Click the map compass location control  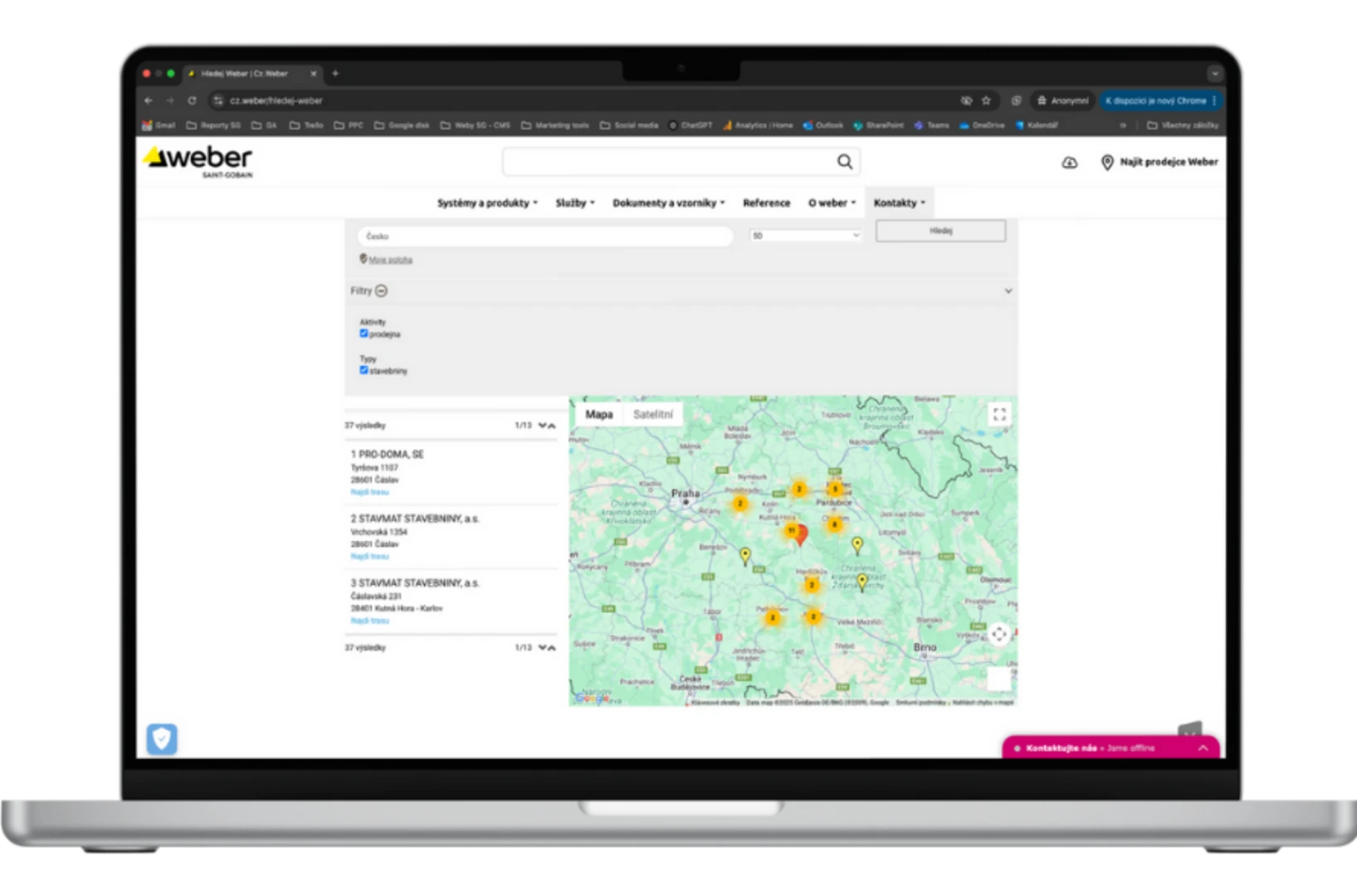(x=999, y=635)
